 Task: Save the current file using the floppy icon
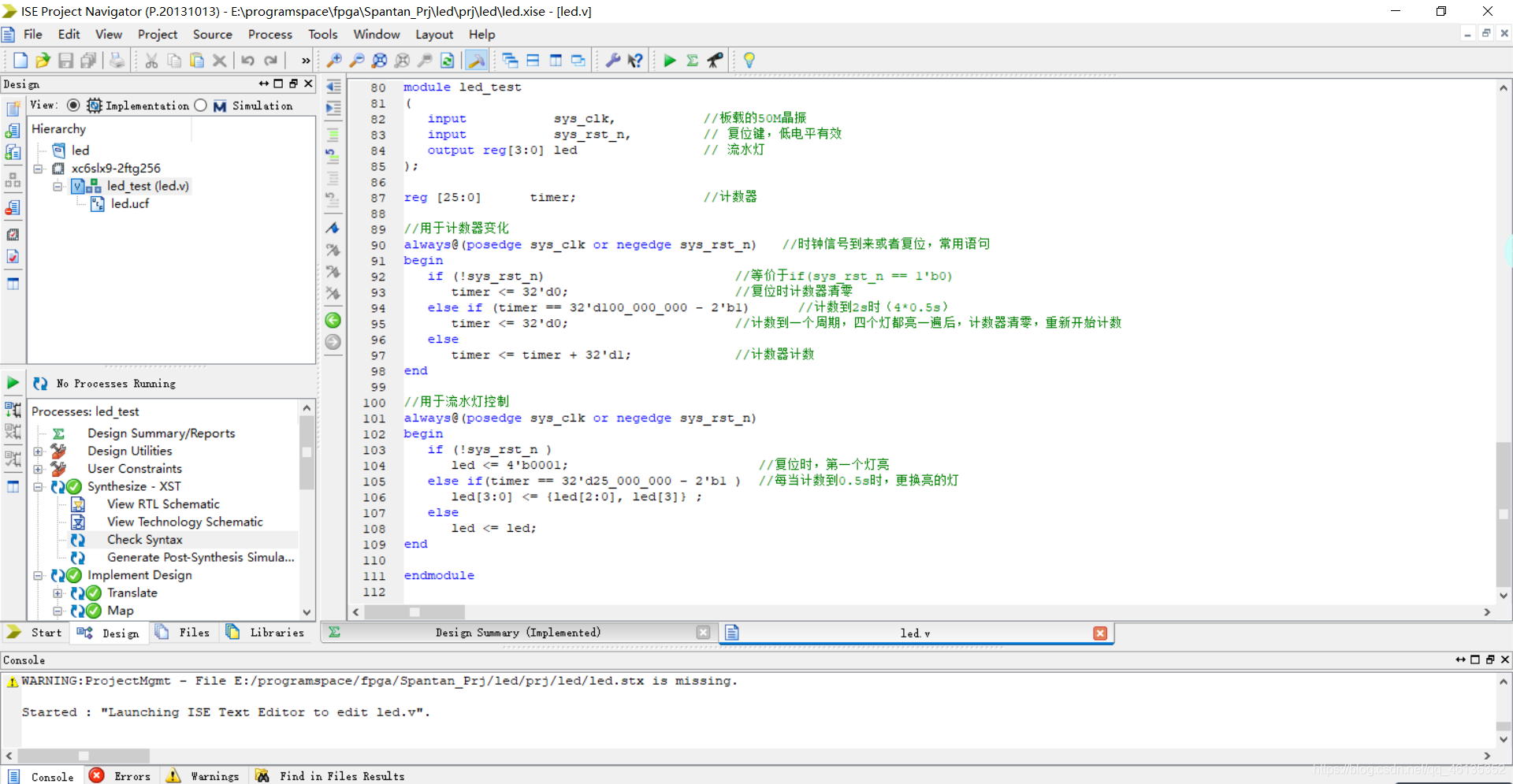(66, 61)
